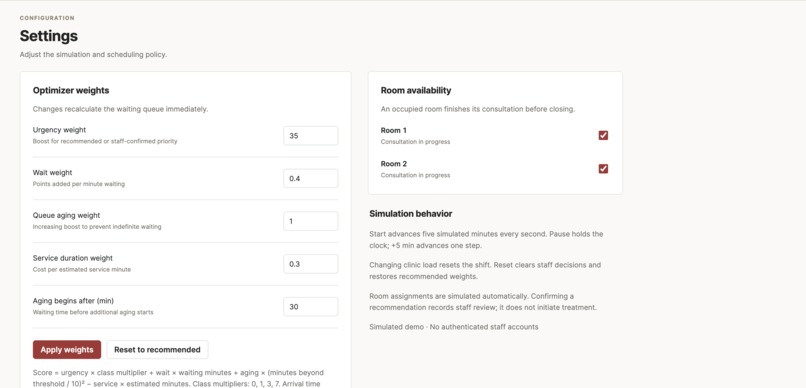Screen dimensions: 806x388
Task: Select the Reset to recommended button
Action: [157, 349]
